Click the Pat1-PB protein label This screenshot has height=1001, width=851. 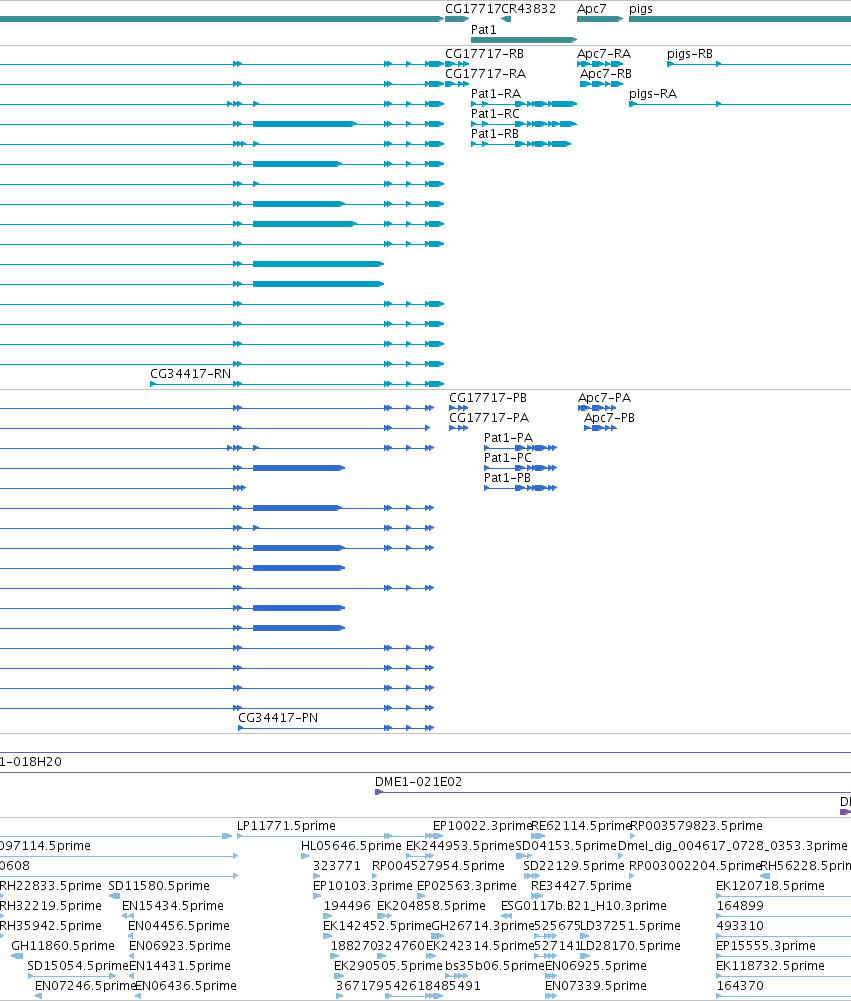click(507, 478)
